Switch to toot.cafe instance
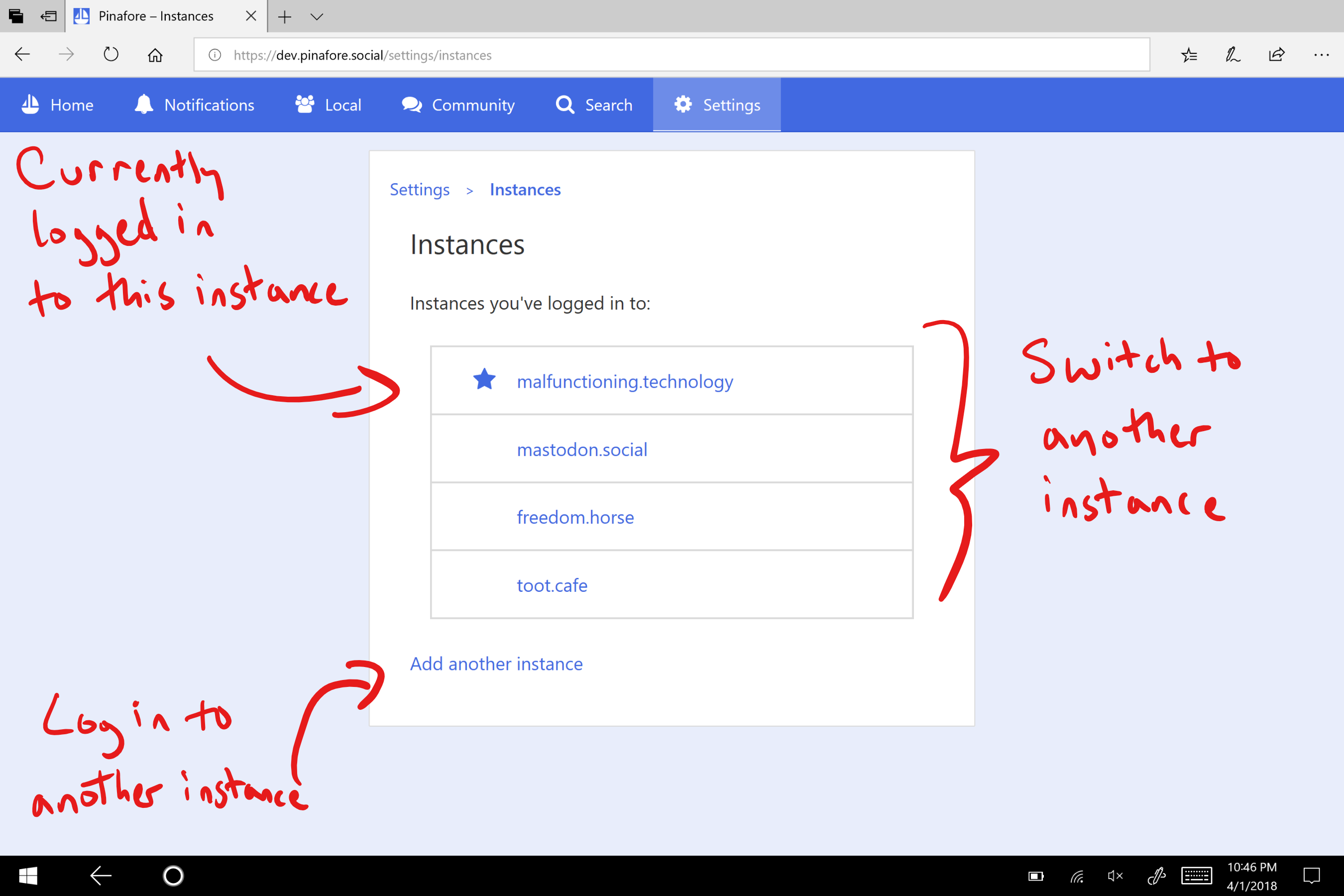The image size is (1344, 896). pos(552,585)
